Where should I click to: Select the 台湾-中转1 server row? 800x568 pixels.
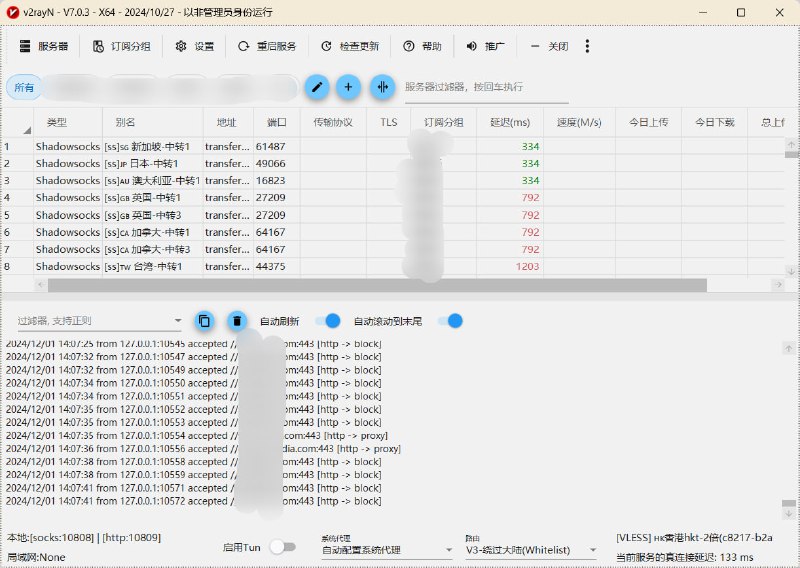point(393,266)
